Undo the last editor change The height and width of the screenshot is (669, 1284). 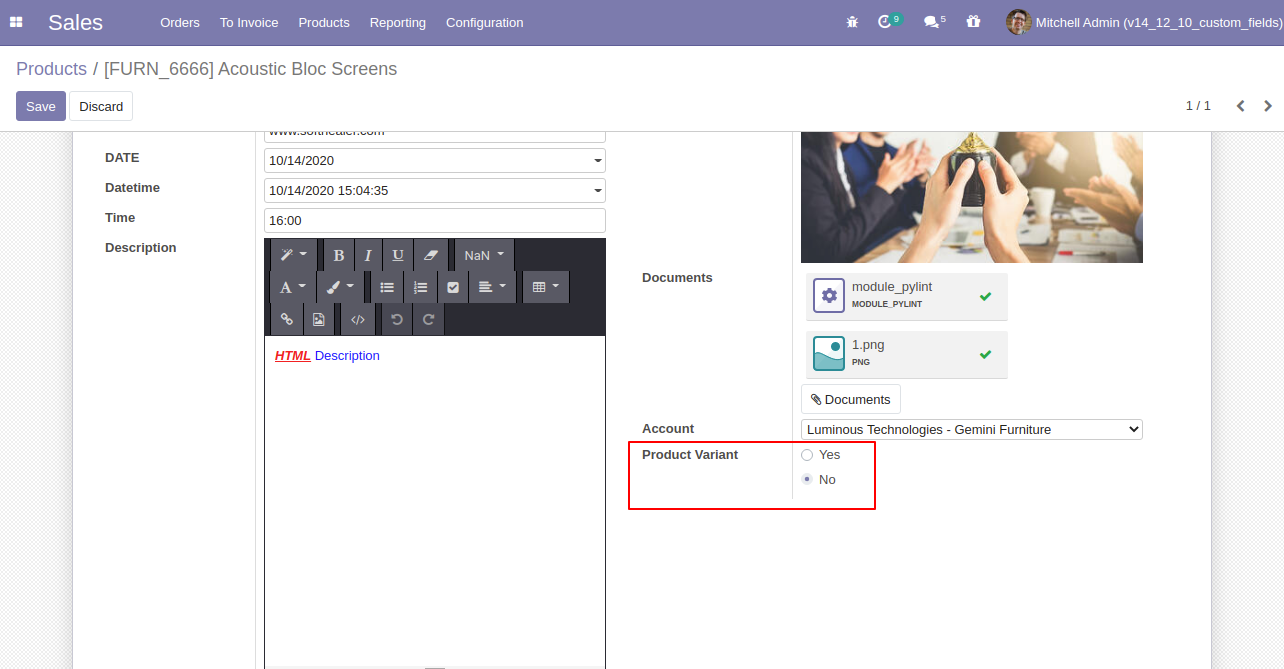point(397,319)
